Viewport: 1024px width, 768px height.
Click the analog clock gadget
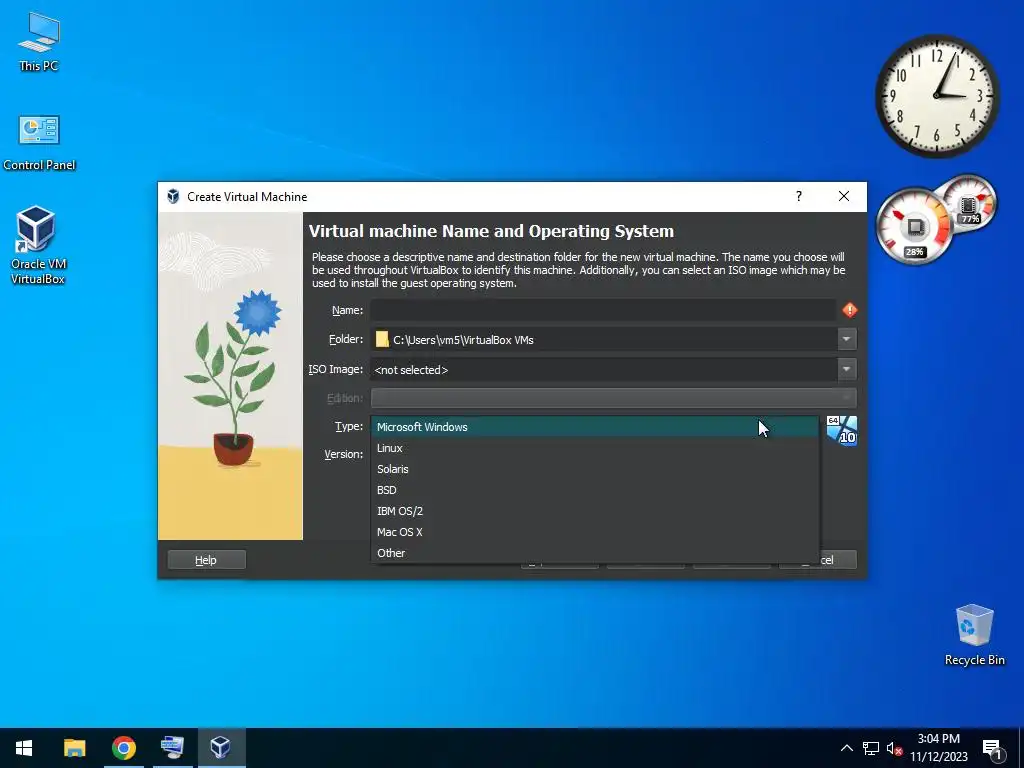[937, 96]
